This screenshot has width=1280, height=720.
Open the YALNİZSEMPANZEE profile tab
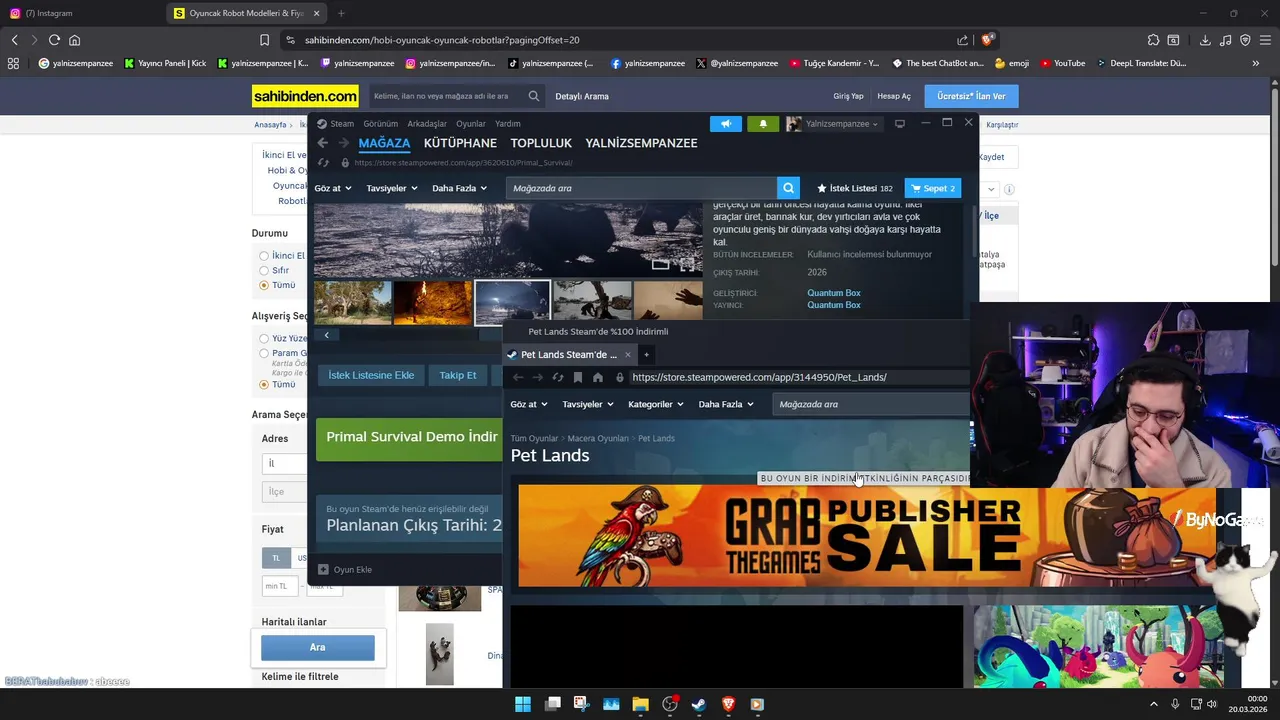(x=641, y=143)
